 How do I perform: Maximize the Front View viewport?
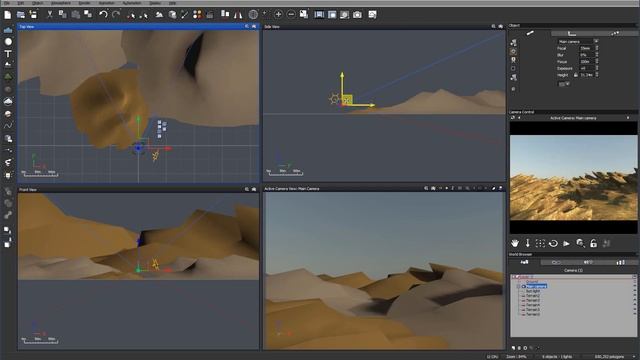254,189
